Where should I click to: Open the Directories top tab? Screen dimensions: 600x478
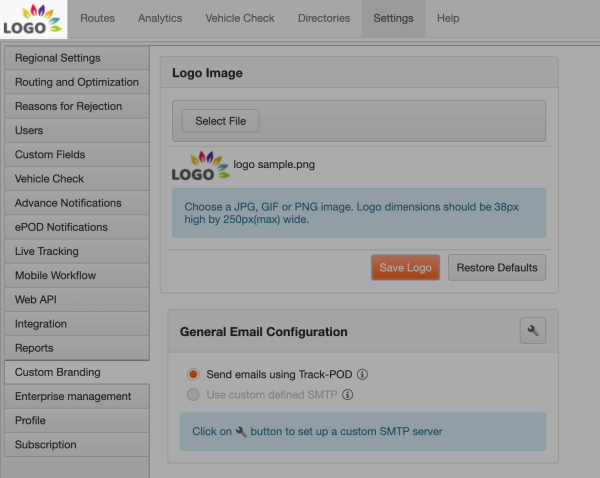pyautogui.click(x=324, y=18)
